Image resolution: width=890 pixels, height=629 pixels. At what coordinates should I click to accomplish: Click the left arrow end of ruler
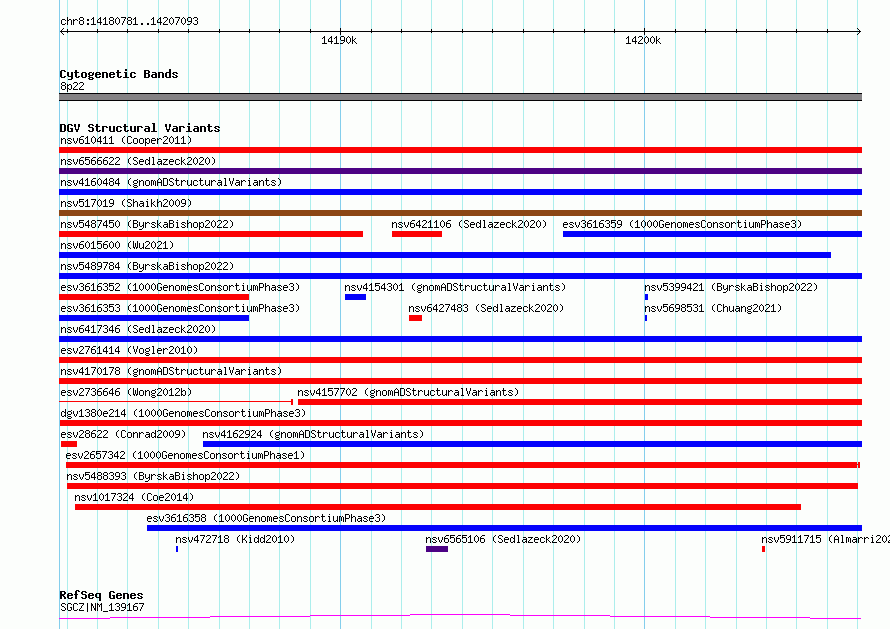click(63, 32)
